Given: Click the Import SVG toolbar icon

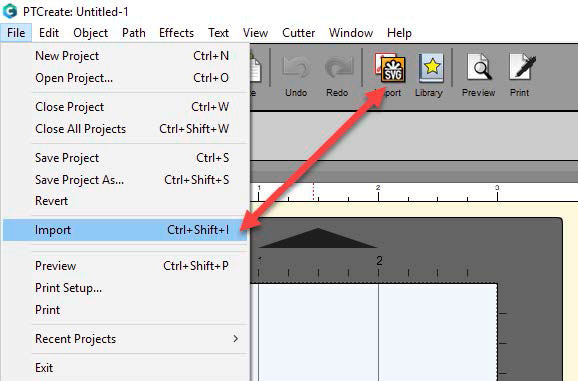Looking at the screenshot, I should coord(390,68).
